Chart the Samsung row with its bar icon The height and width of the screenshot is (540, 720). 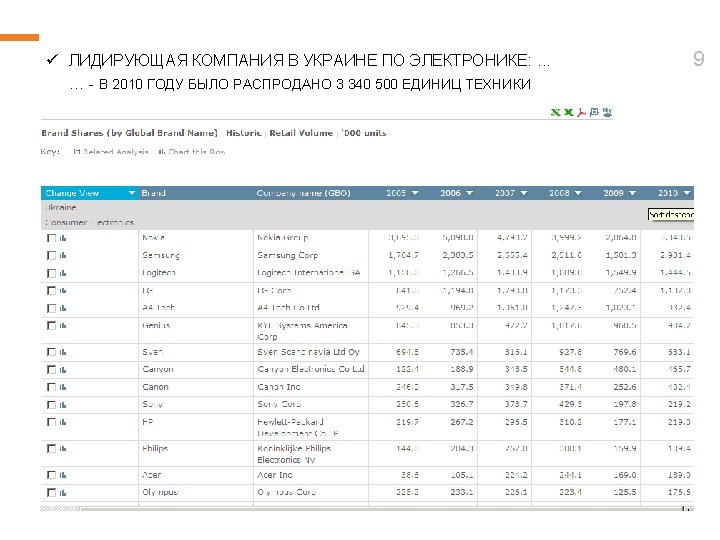[x=63, y=255]
